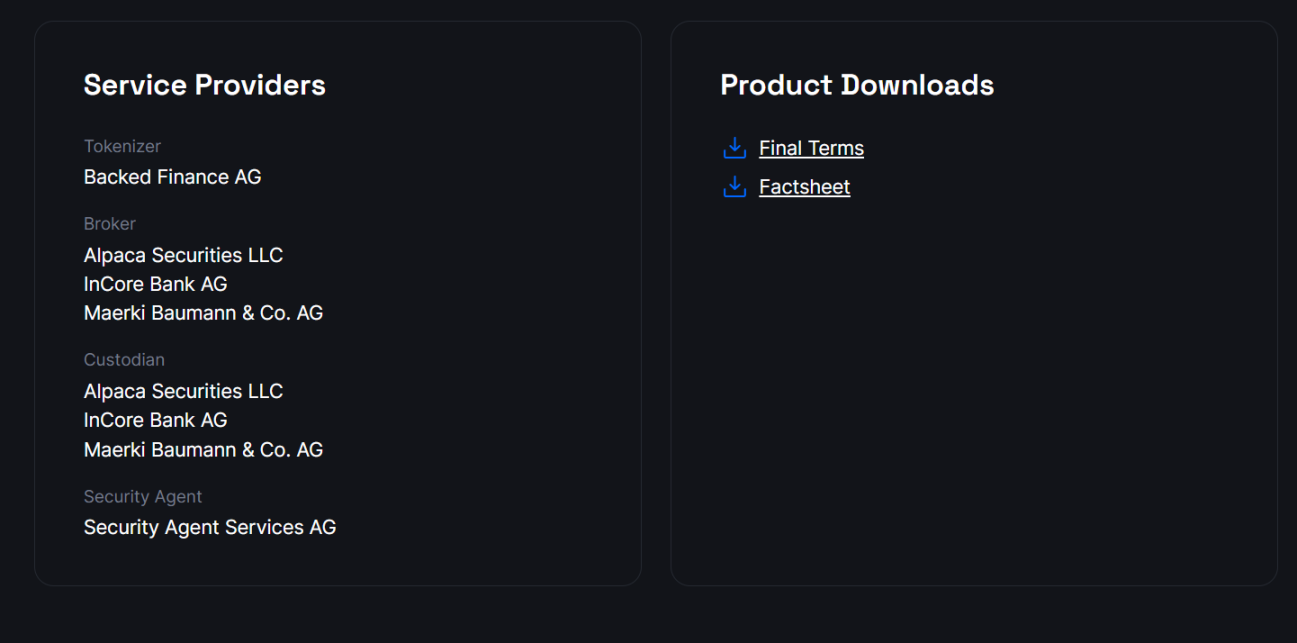Viewport: 1297px width, 643px height.
Task: Select the Security Agent label
Action: click(x=143, y=496)
